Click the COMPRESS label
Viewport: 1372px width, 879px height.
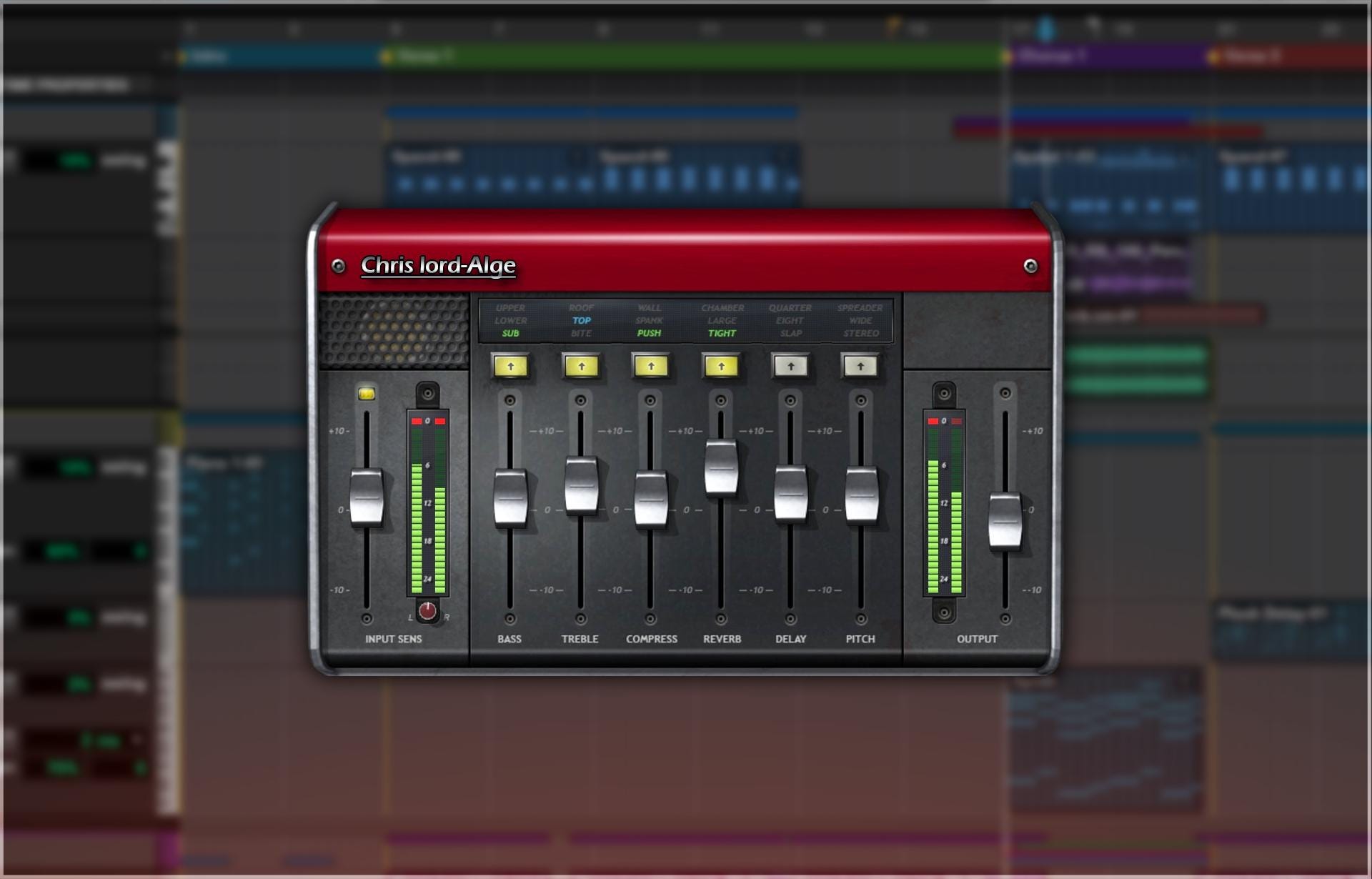(x=652, y=639)
